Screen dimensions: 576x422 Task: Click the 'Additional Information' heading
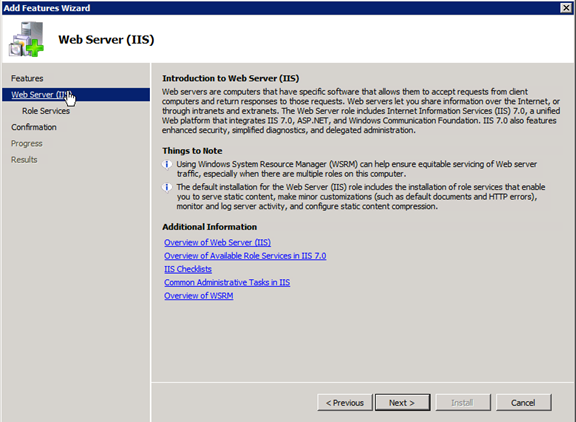click(x=209, y=227)
